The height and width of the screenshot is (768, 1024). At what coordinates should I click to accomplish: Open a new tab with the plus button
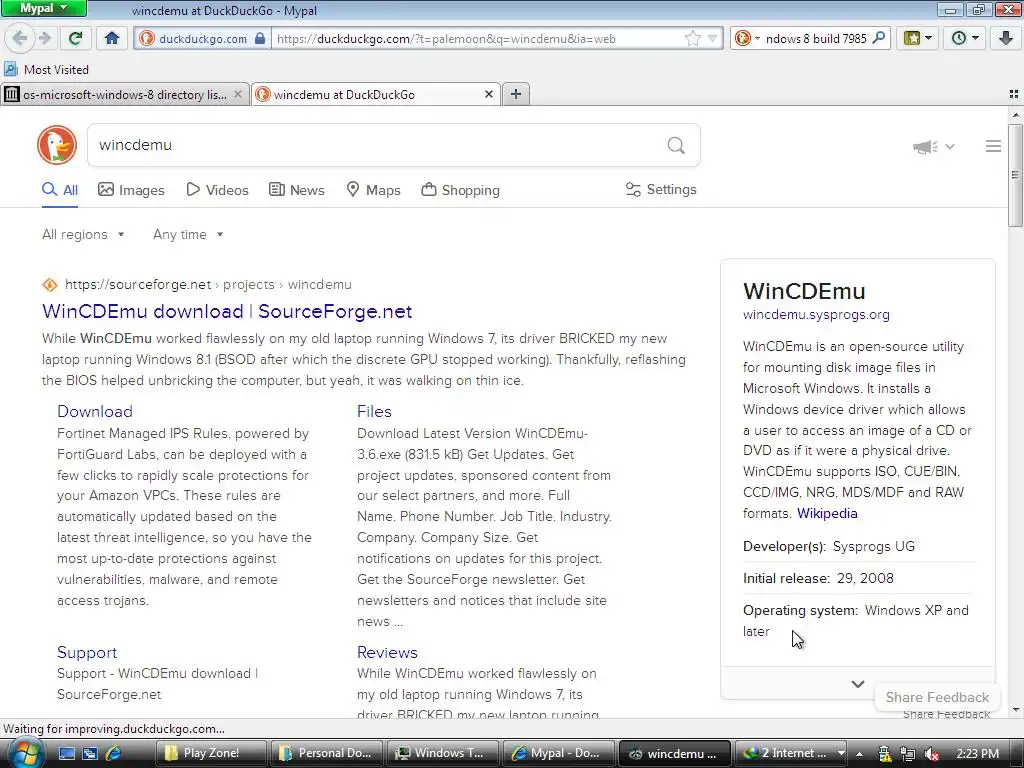coord(516,94)
